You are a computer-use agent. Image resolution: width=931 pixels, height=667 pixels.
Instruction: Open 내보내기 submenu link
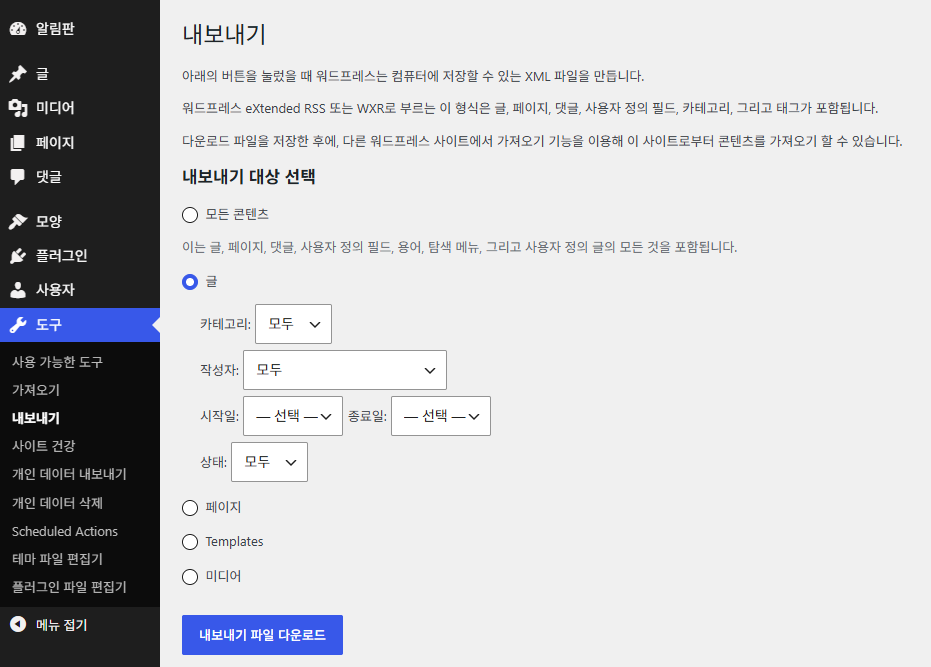[36, 418]
